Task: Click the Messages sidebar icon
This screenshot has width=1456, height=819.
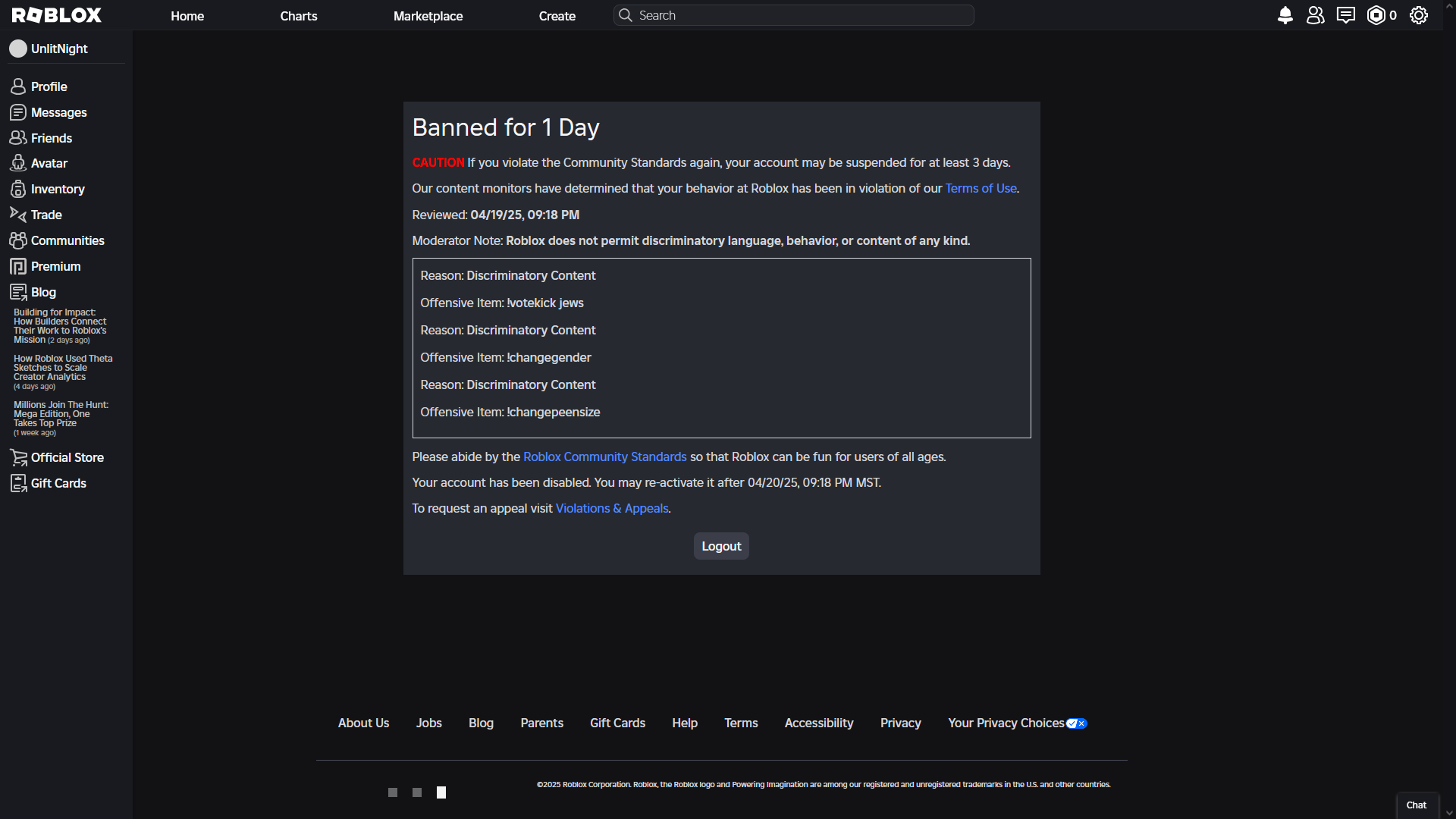Action: (x=18, y=112)
